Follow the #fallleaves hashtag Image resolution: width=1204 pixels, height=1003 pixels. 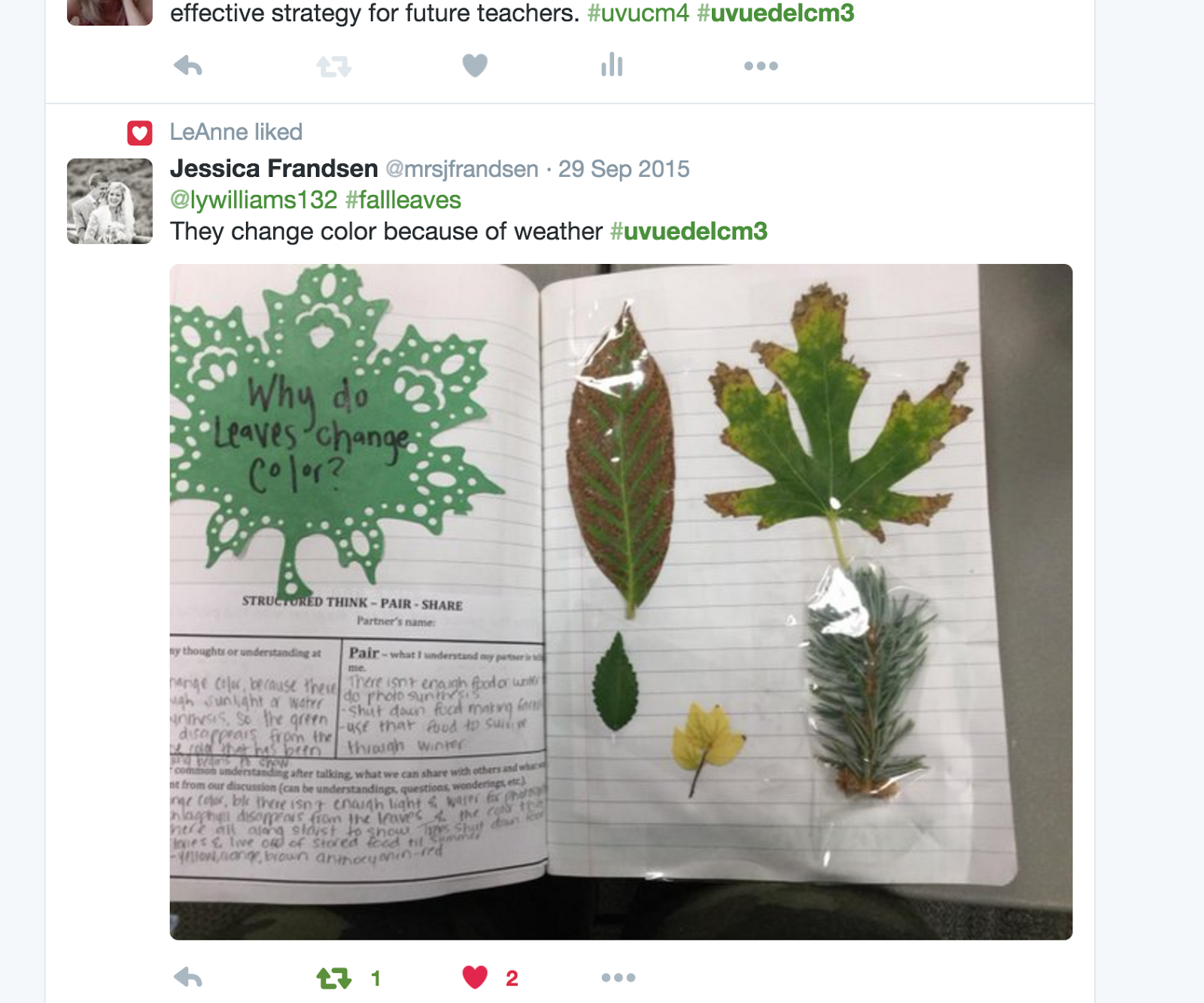(403, 200)
